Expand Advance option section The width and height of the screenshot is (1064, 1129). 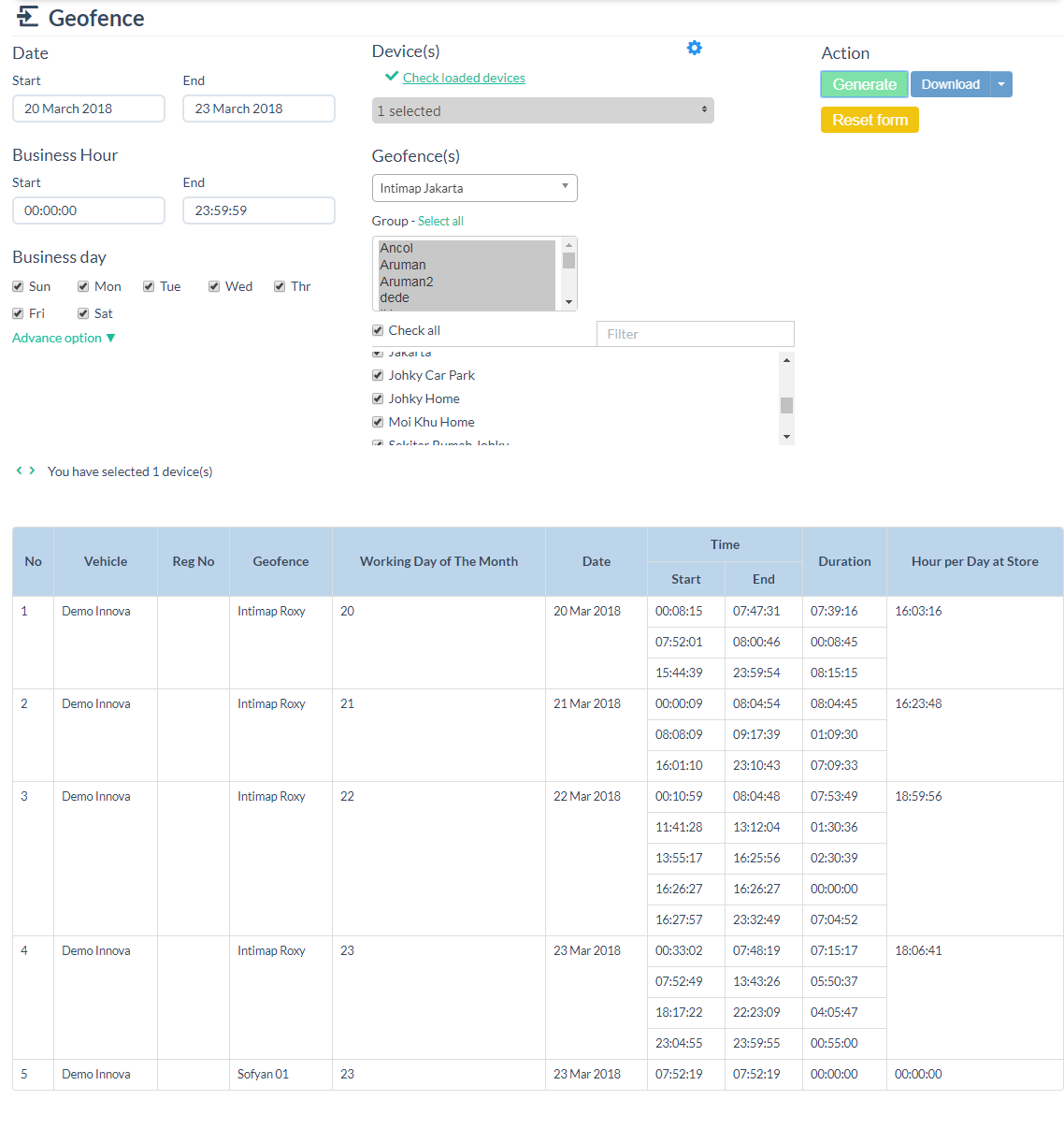coord(64,338)
